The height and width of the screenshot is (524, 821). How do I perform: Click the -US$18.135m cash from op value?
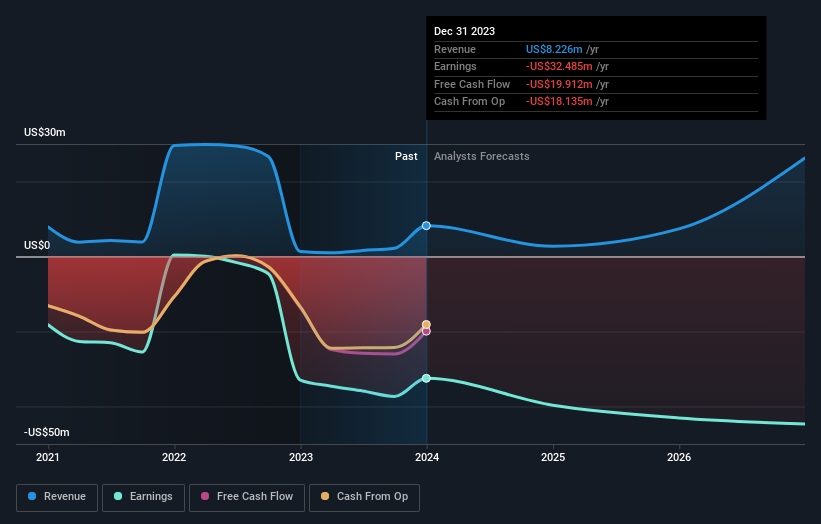(559, 102)
